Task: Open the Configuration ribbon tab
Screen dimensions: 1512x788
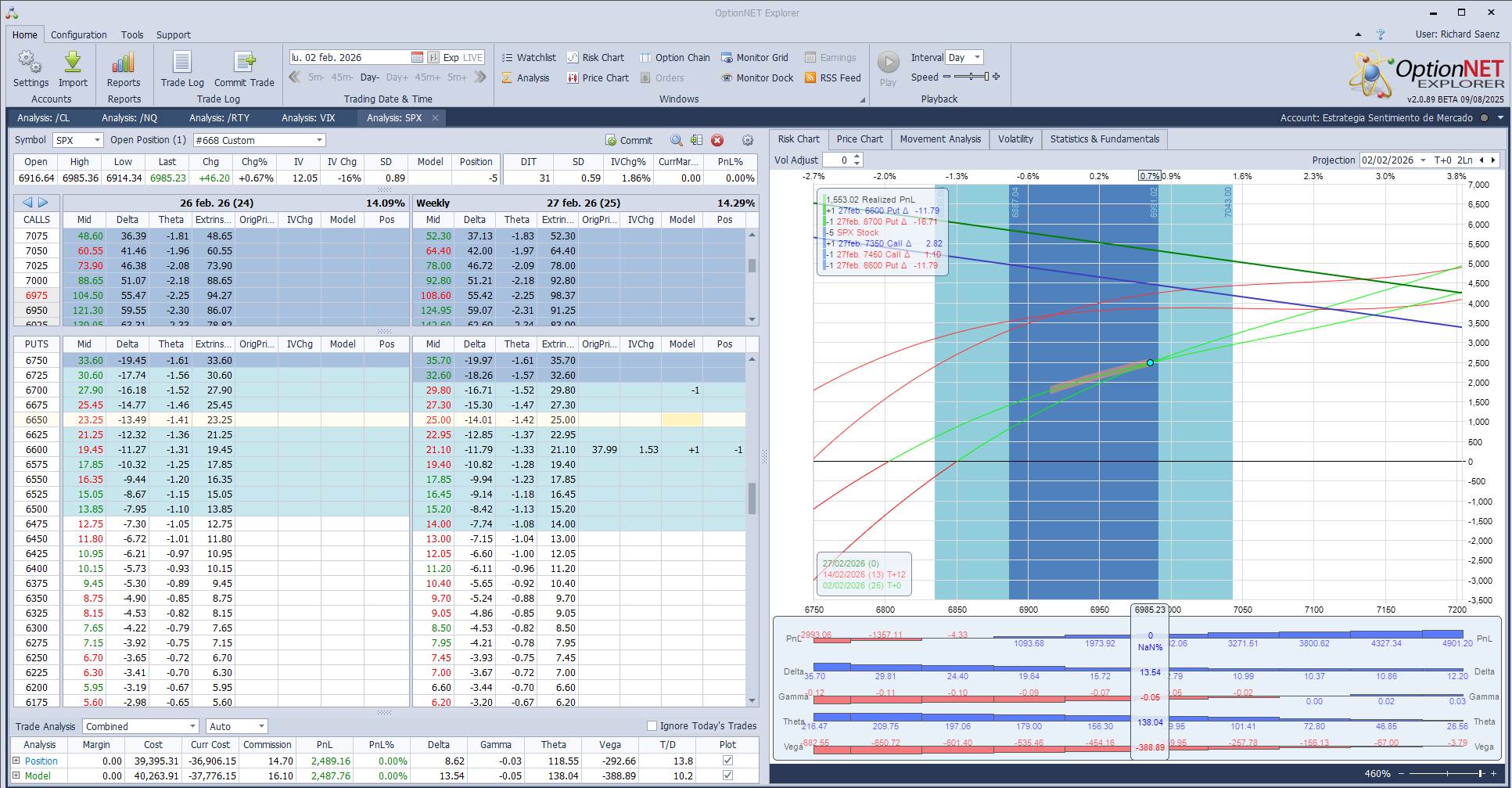Action: (79, 34)
